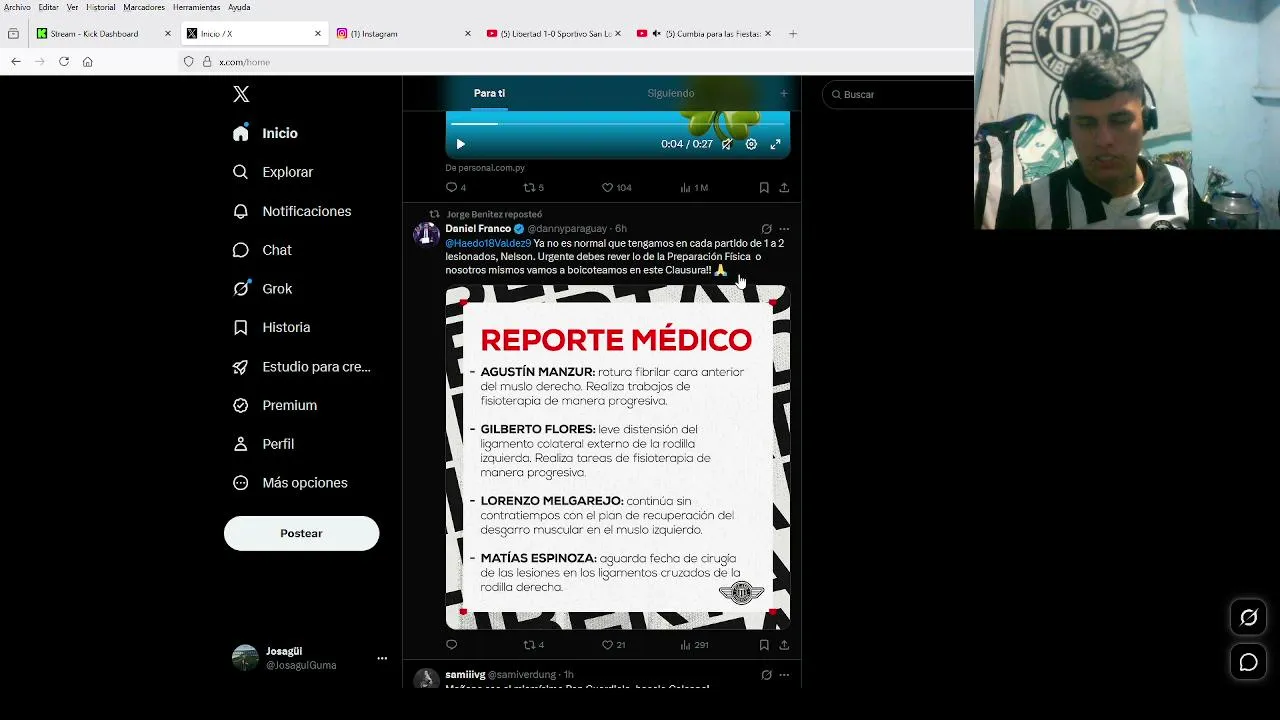This screenshot has width=1280, height=720.
Task: Switch to Instagram browser tab
Action: click(404, 34)
